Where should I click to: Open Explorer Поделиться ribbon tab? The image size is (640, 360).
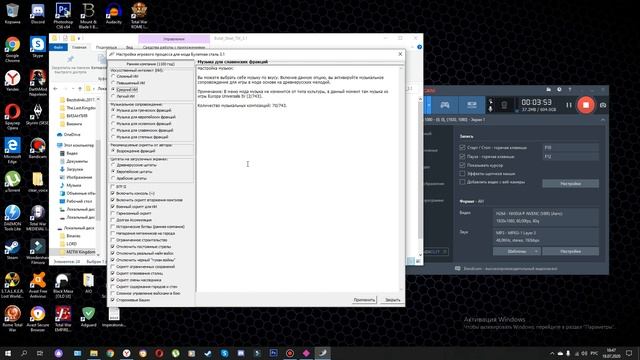(x=106, y=47)
